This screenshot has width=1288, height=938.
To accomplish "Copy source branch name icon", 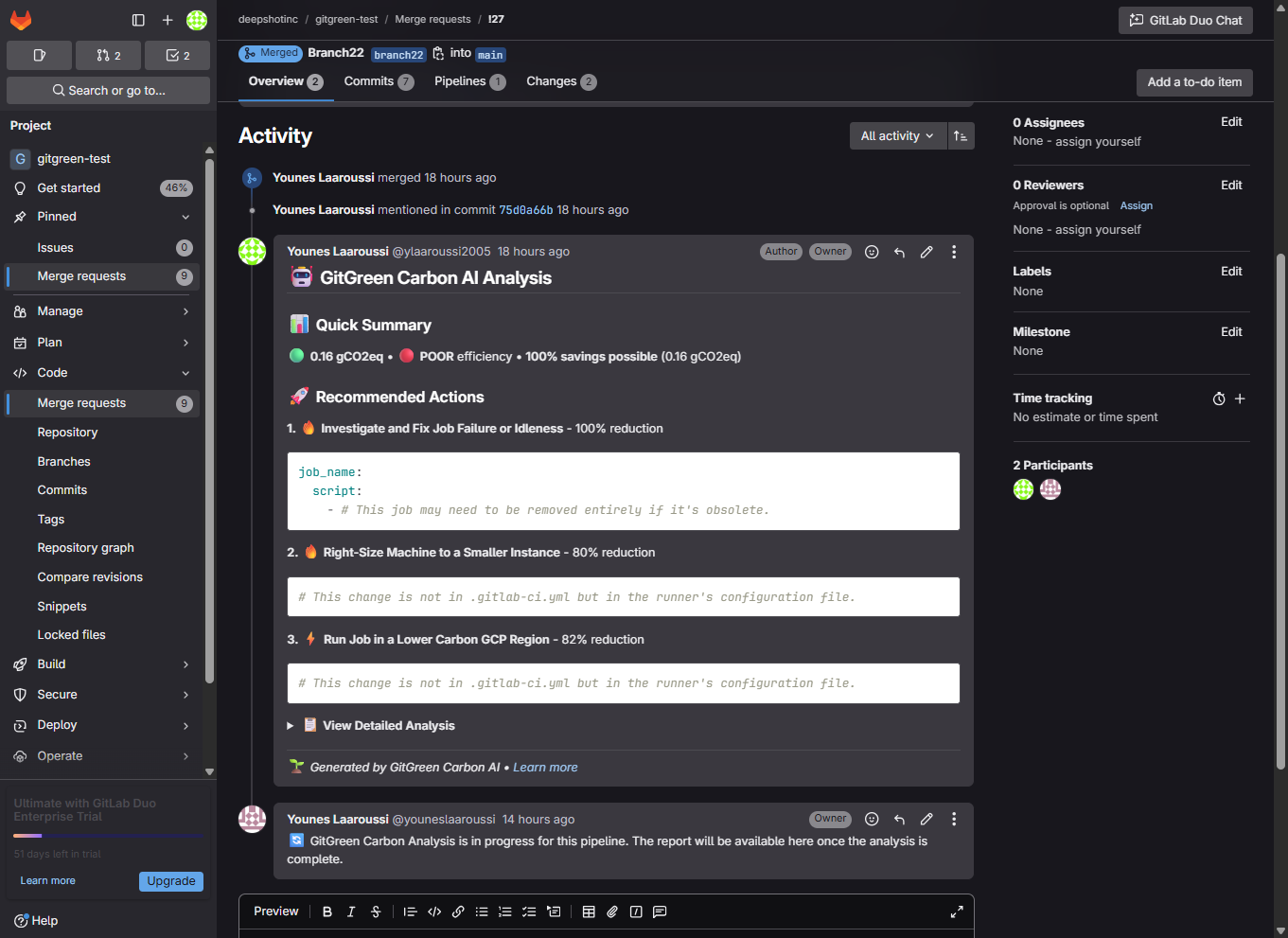I will pos(438,54).
